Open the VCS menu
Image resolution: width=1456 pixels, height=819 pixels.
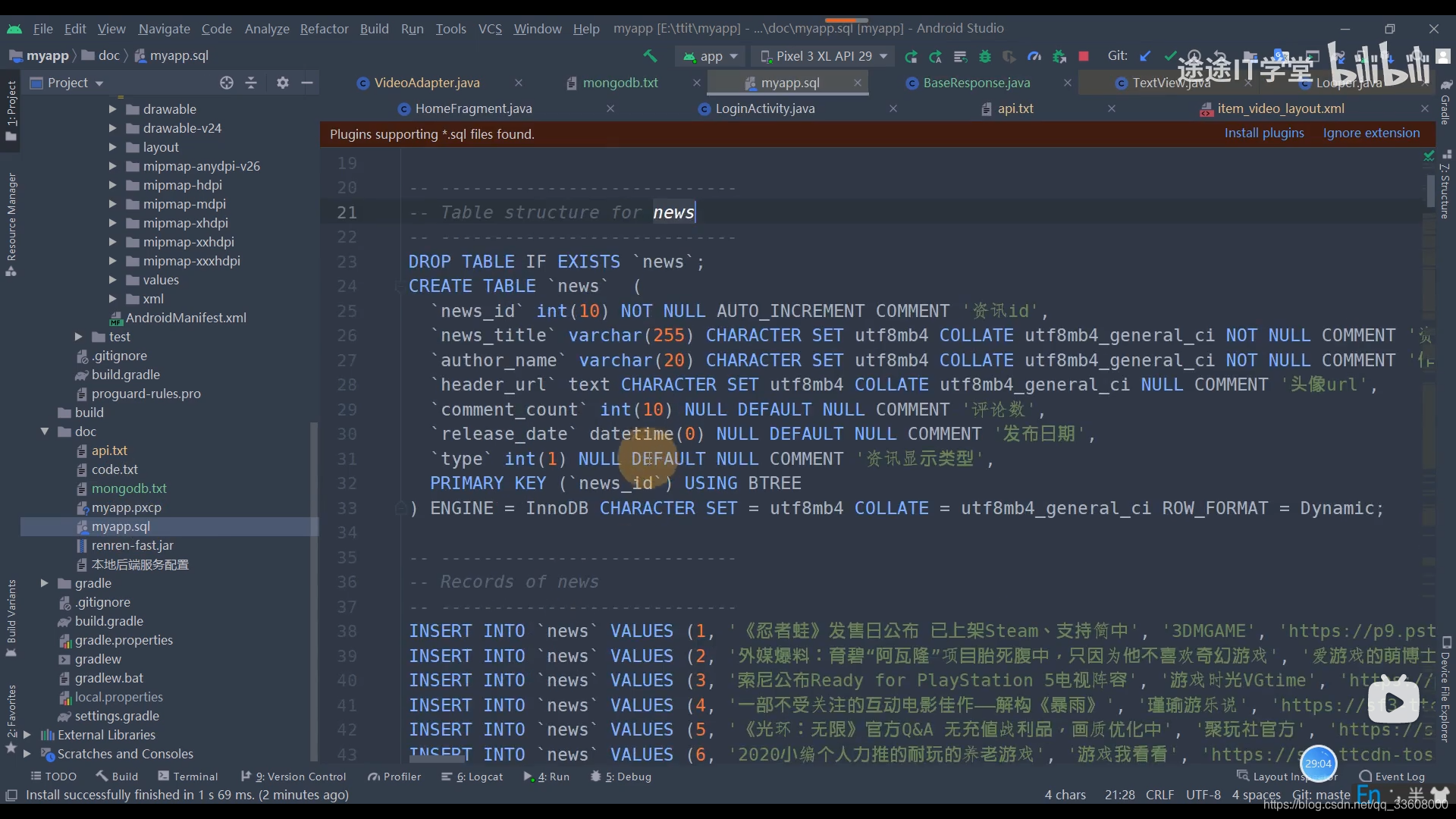tap(490, 29)
